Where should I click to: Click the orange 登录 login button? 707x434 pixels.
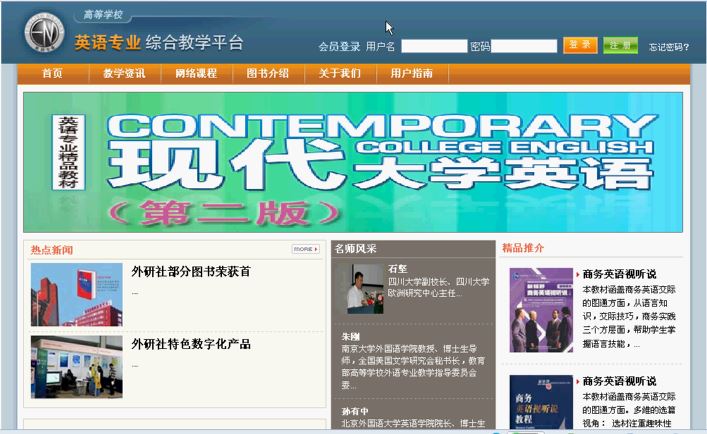click(x=580, y=45)
